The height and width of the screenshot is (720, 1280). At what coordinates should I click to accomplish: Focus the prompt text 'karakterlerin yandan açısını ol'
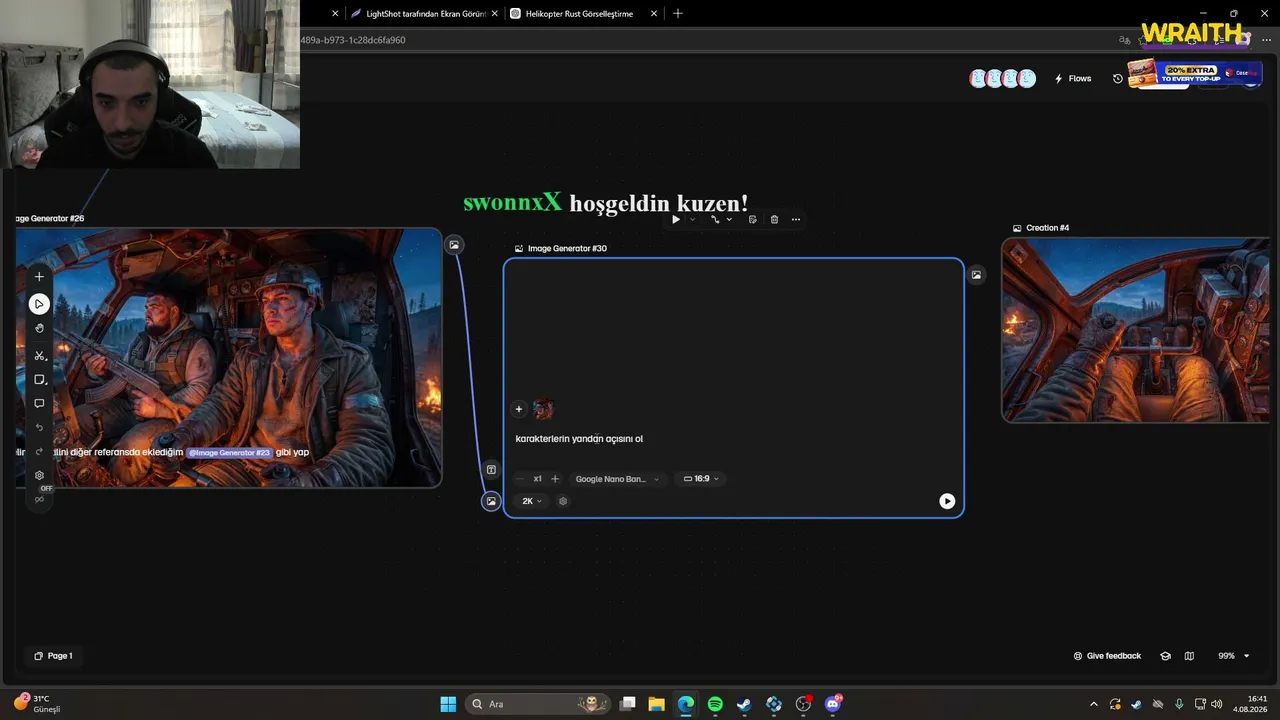[579, 439]
